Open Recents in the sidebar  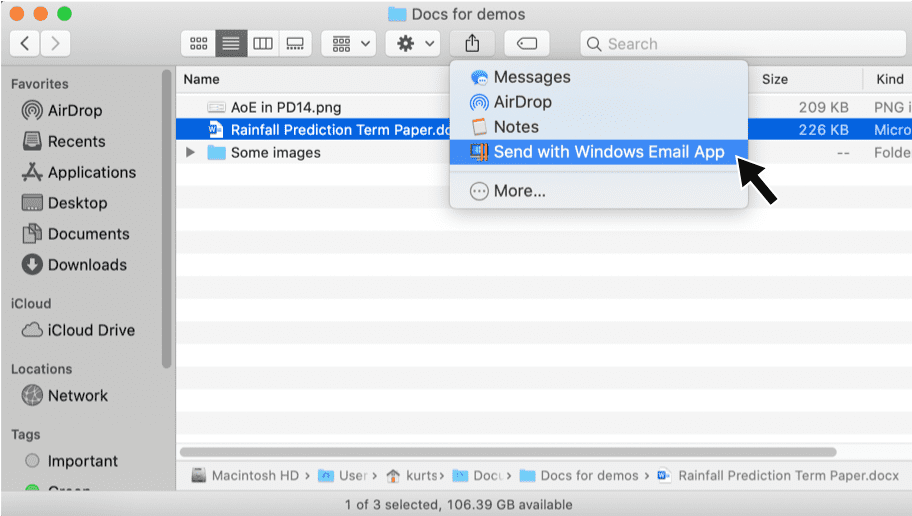tap(64, 141)
